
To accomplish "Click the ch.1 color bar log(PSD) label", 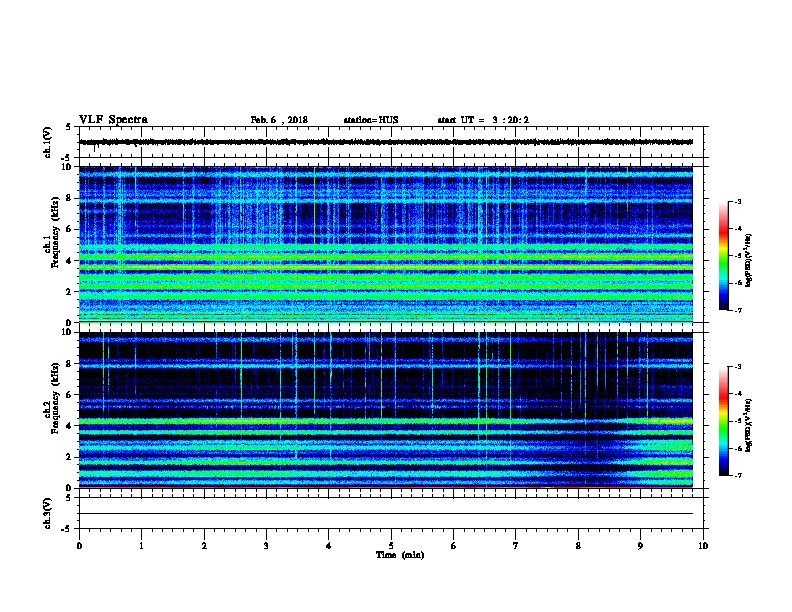I will [748, 260].
